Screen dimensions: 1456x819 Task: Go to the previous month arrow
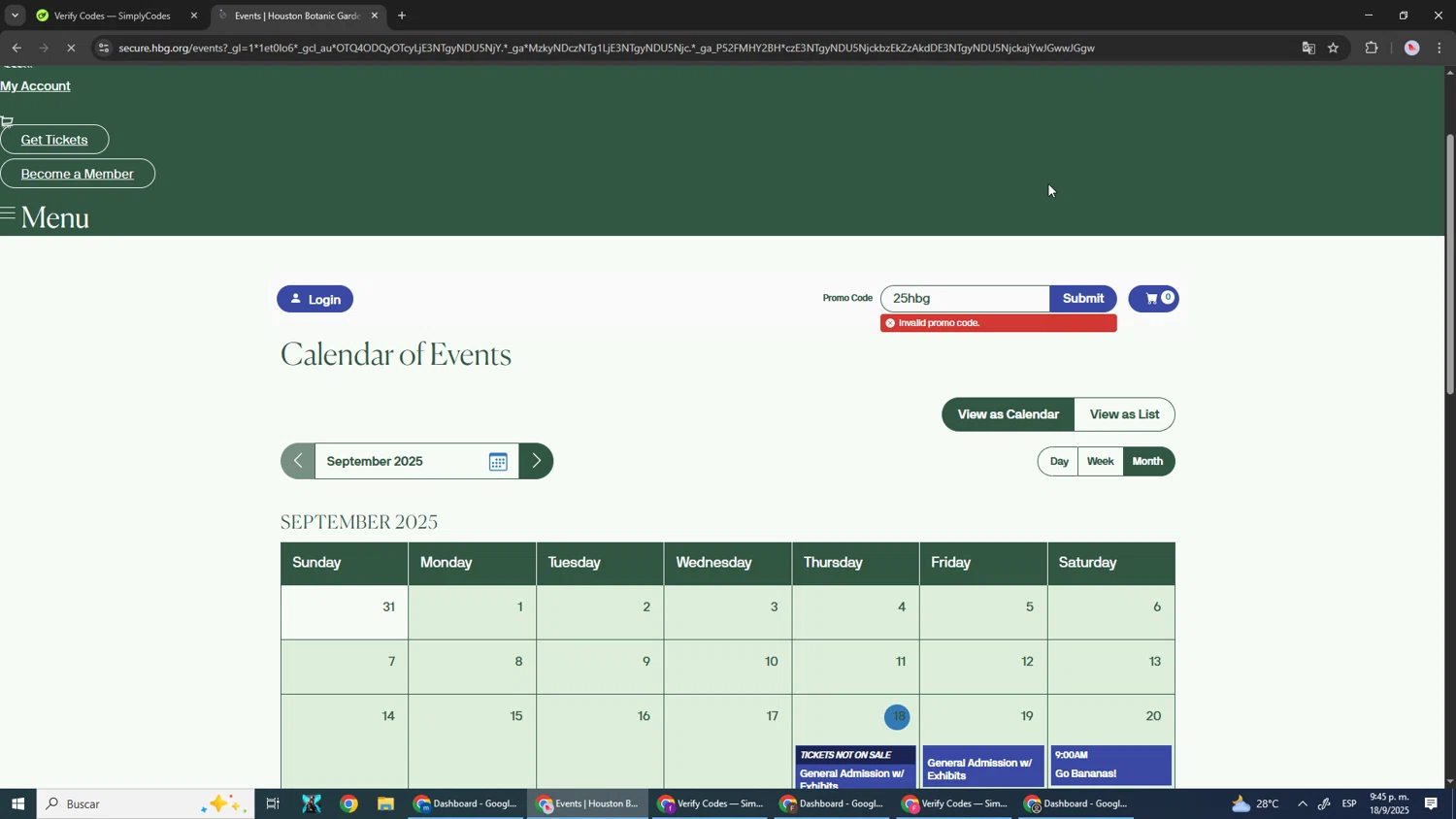(x=298, y=461)
